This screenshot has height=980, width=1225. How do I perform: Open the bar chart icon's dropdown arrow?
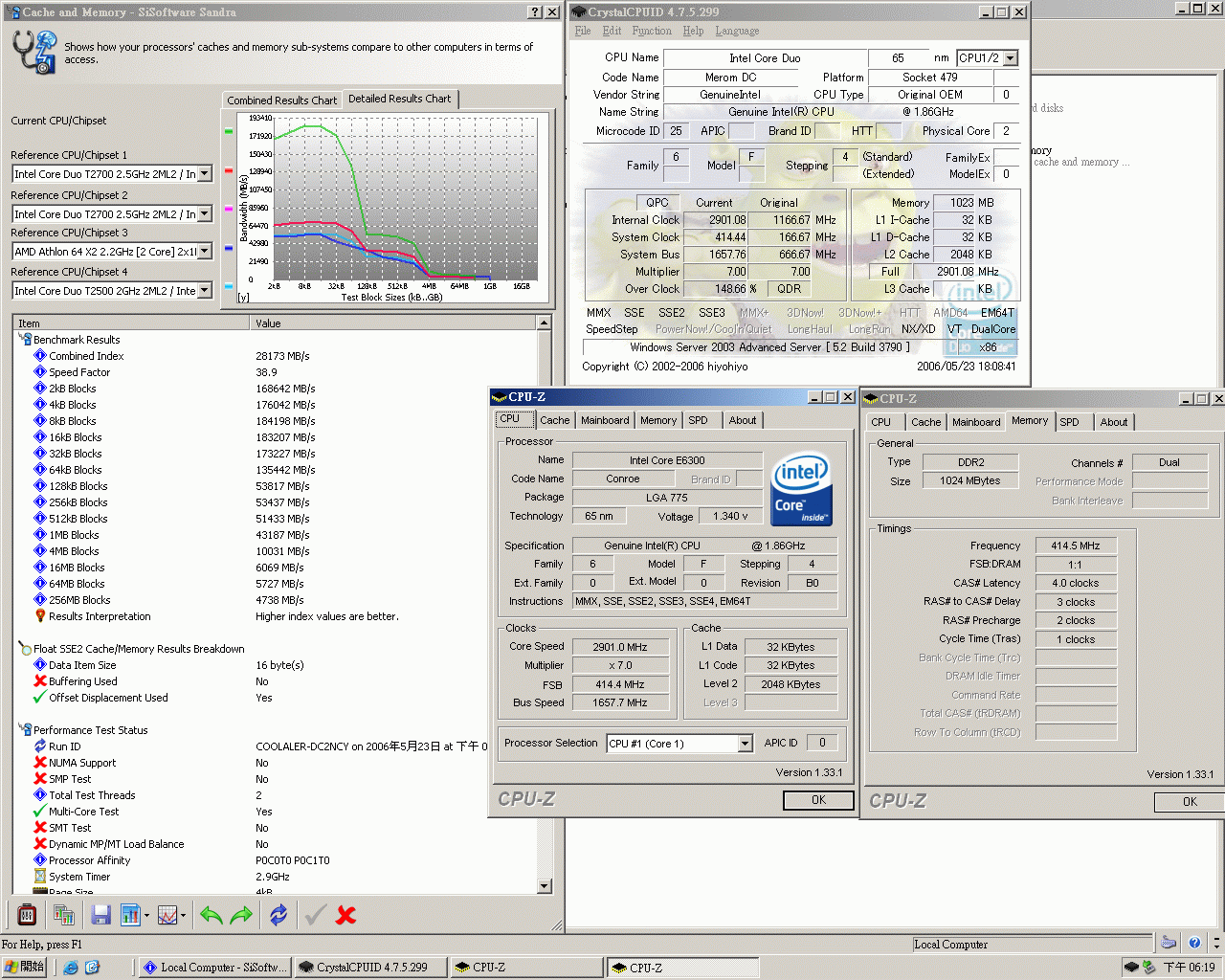146,916
